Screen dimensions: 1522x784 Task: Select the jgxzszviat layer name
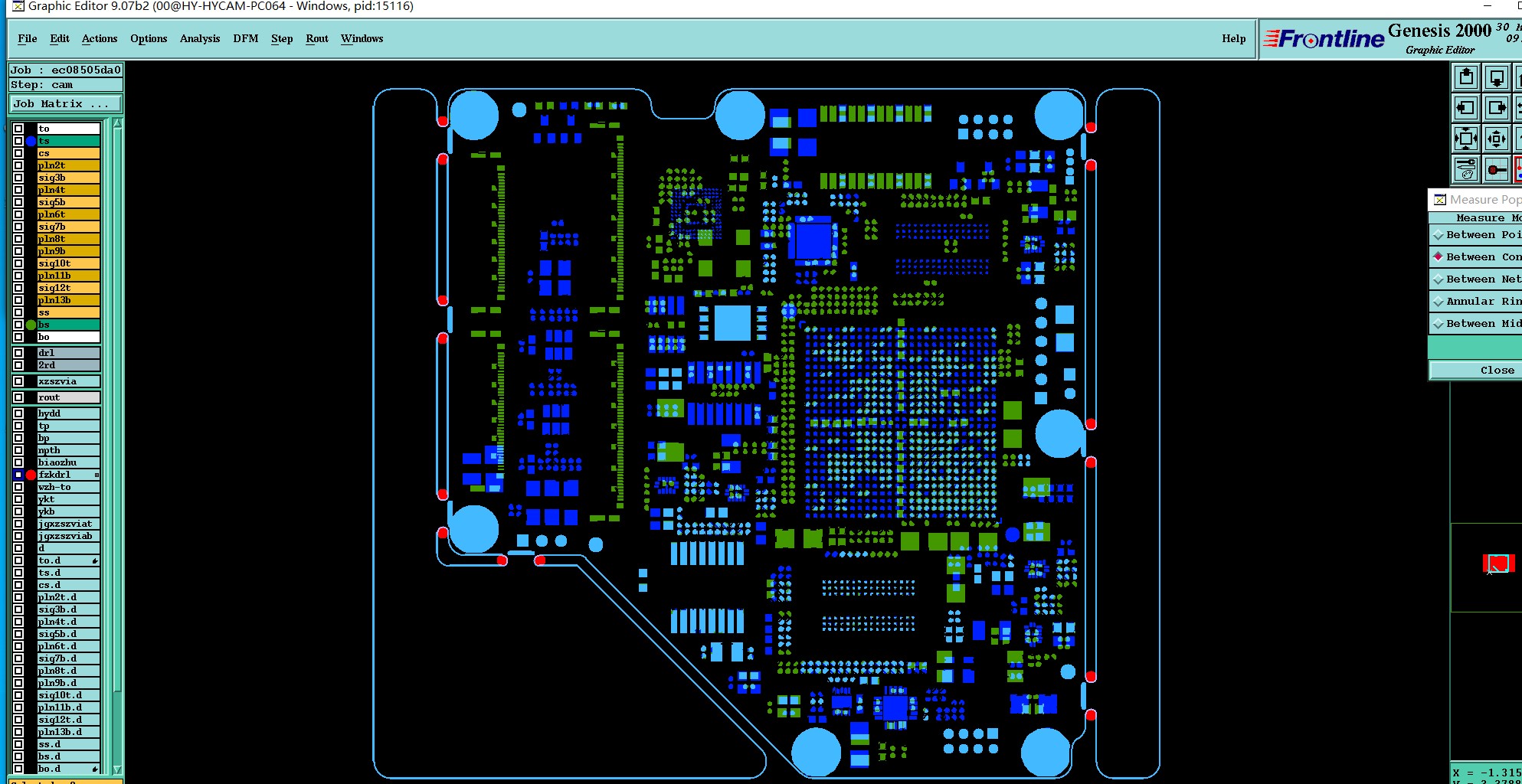coord(69,524)
